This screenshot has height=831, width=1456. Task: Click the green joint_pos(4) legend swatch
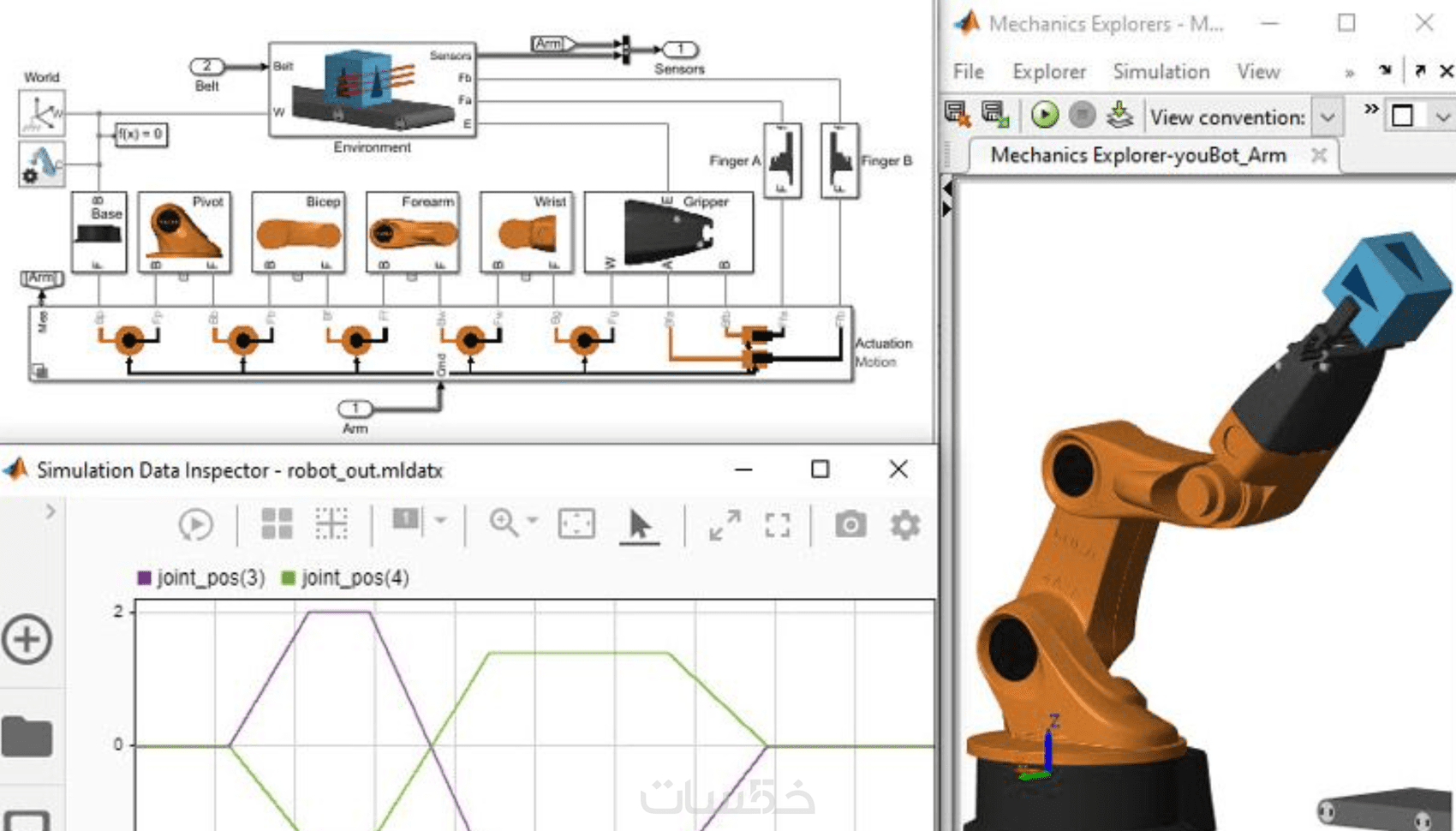(288, 578)
